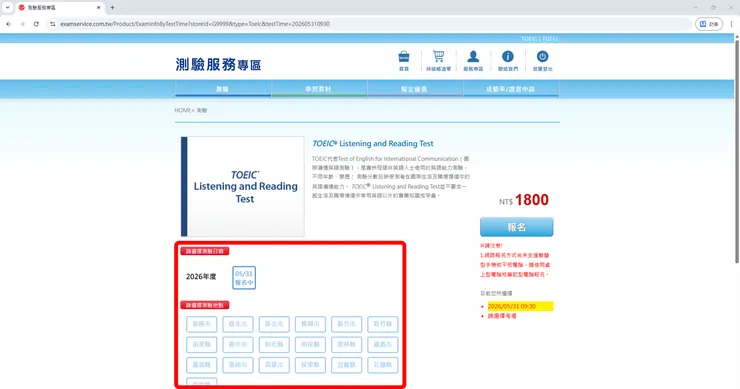Viewport: 740px width, 389px height.
Task: Choose 屏東縣 as test location
Action: (x=310, y=365)
